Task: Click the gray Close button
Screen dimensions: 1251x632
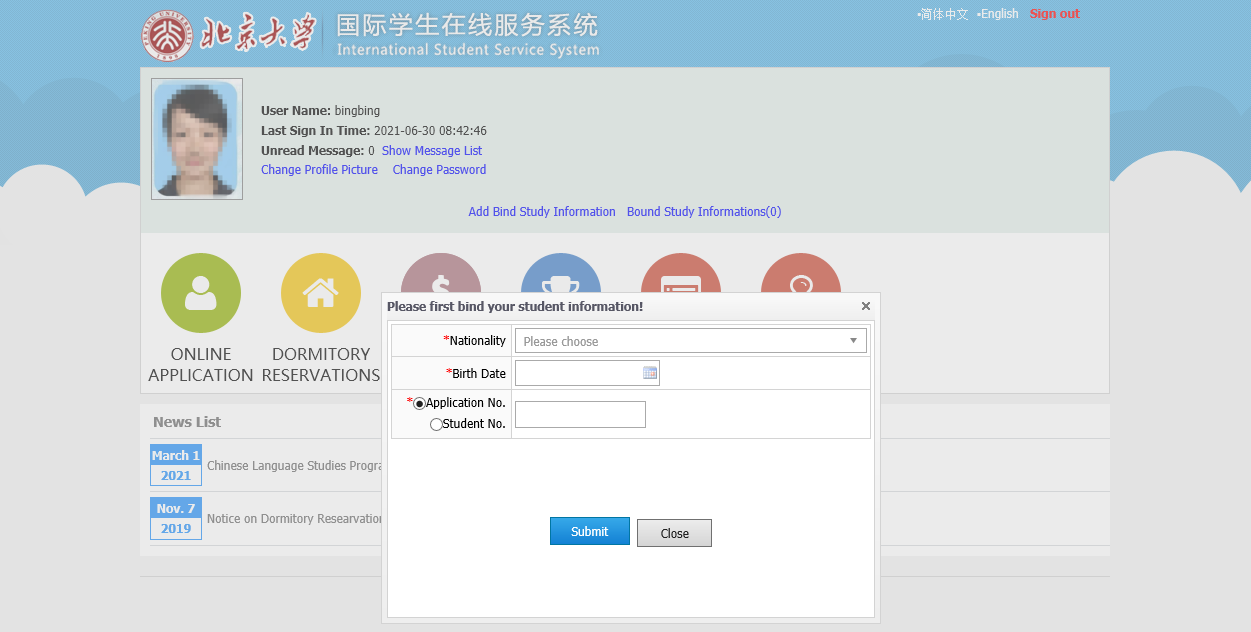Action: pyautogui.click(x=674, y=533)
